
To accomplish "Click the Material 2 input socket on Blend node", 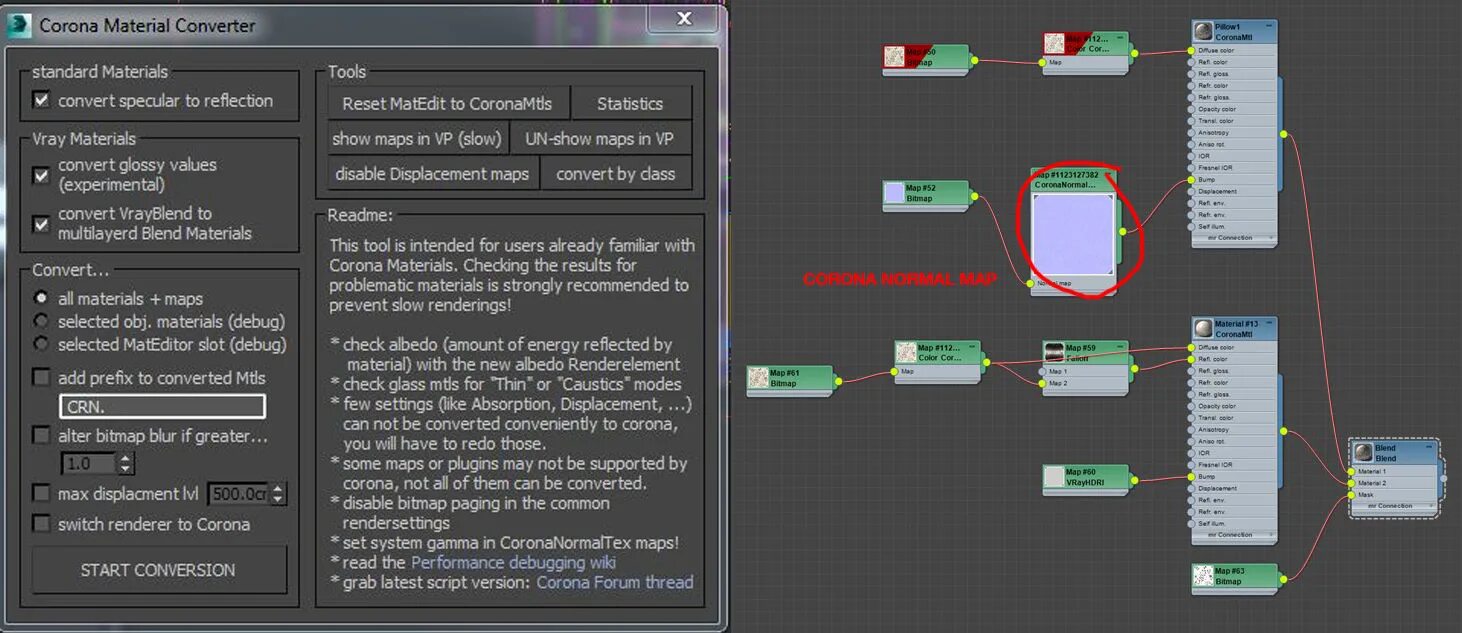I will click(1350, 483).
